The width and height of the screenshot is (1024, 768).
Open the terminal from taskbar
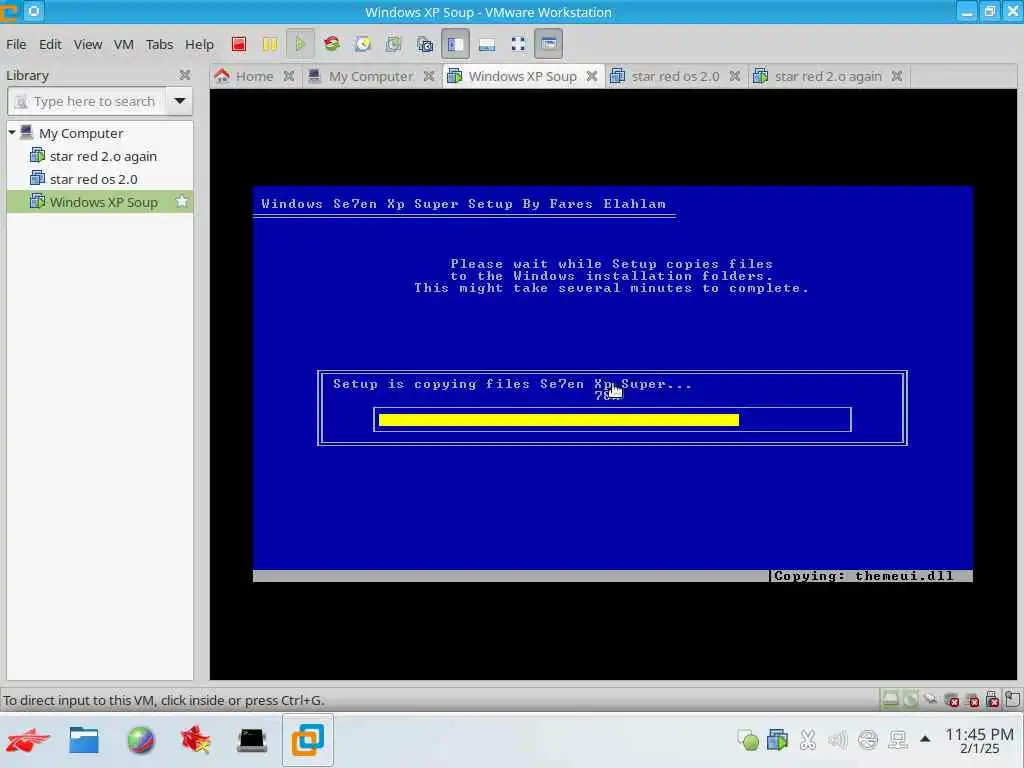point(251,741)
